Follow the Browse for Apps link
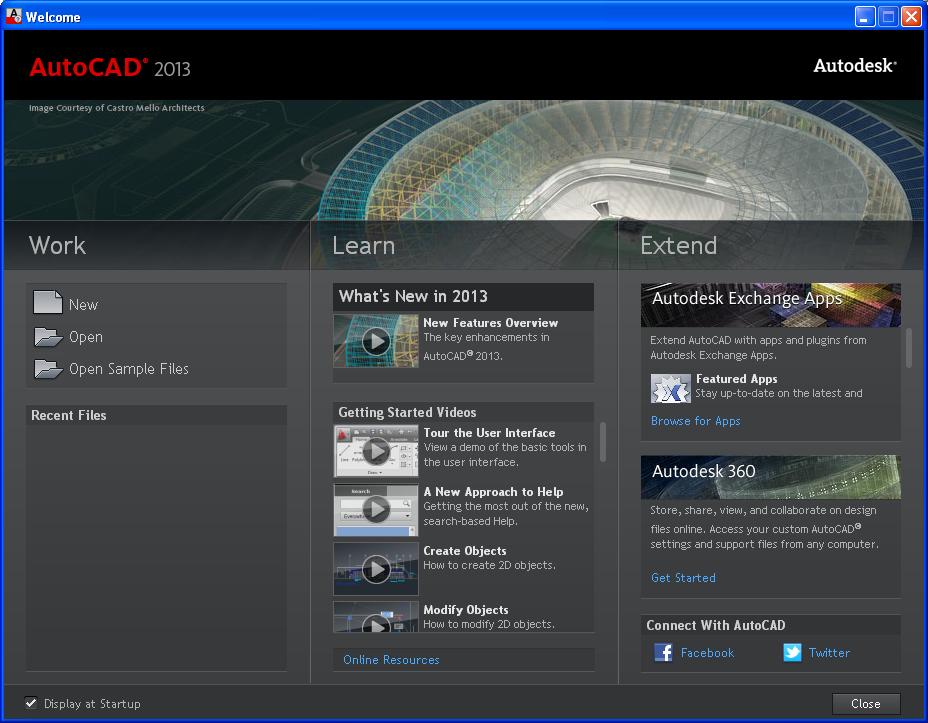 [x=695, y=421]
